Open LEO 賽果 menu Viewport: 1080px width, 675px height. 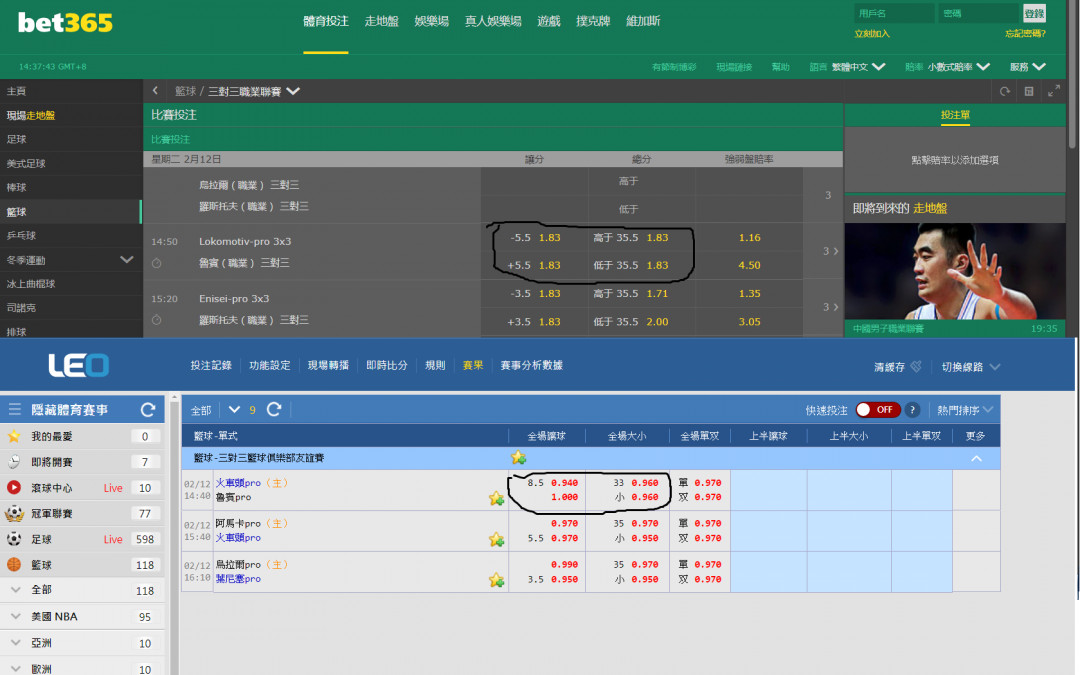pyautogui.click(x=472, y=365)
